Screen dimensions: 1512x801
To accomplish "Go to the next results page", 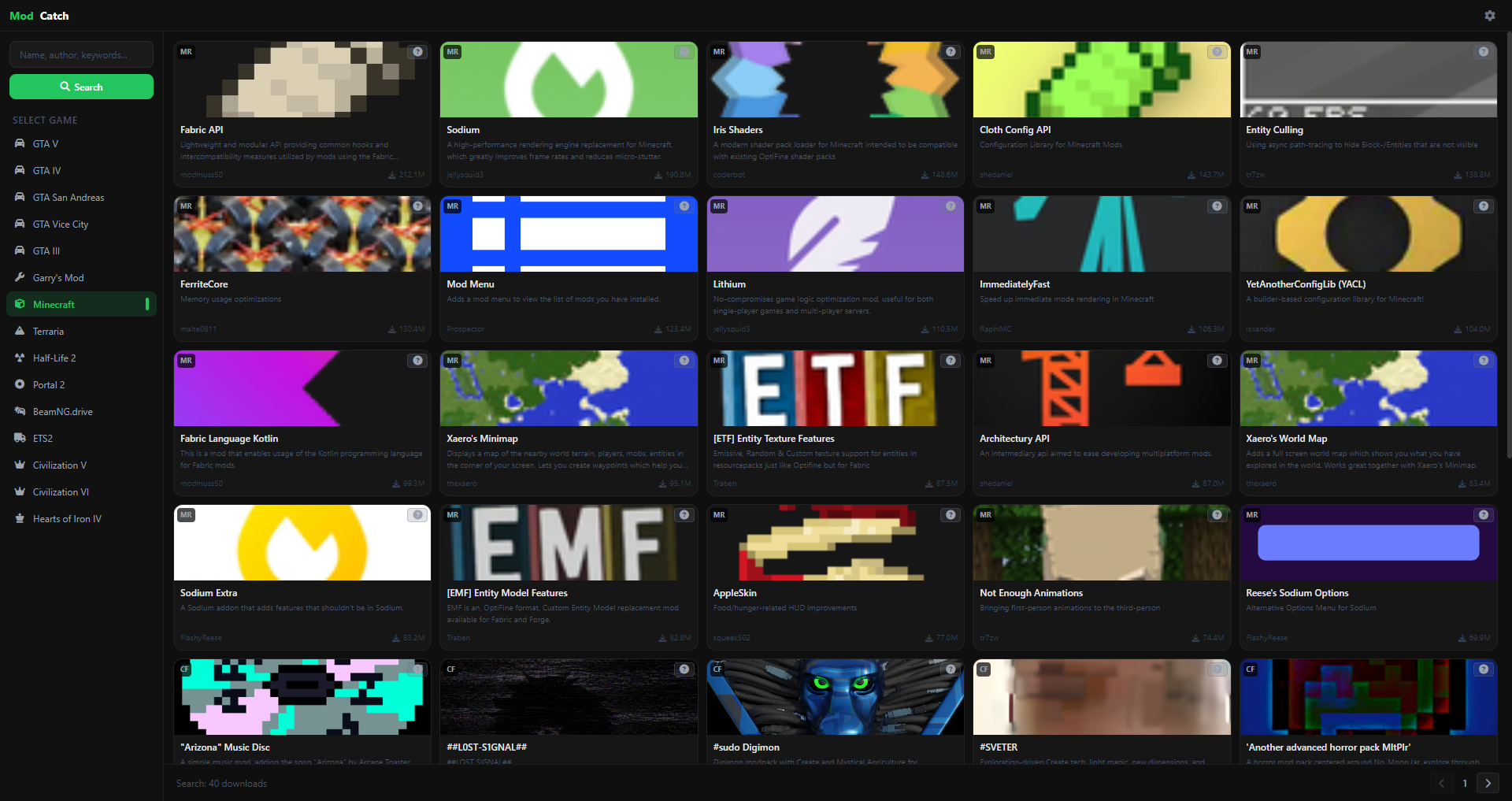I will point(1488,783).
